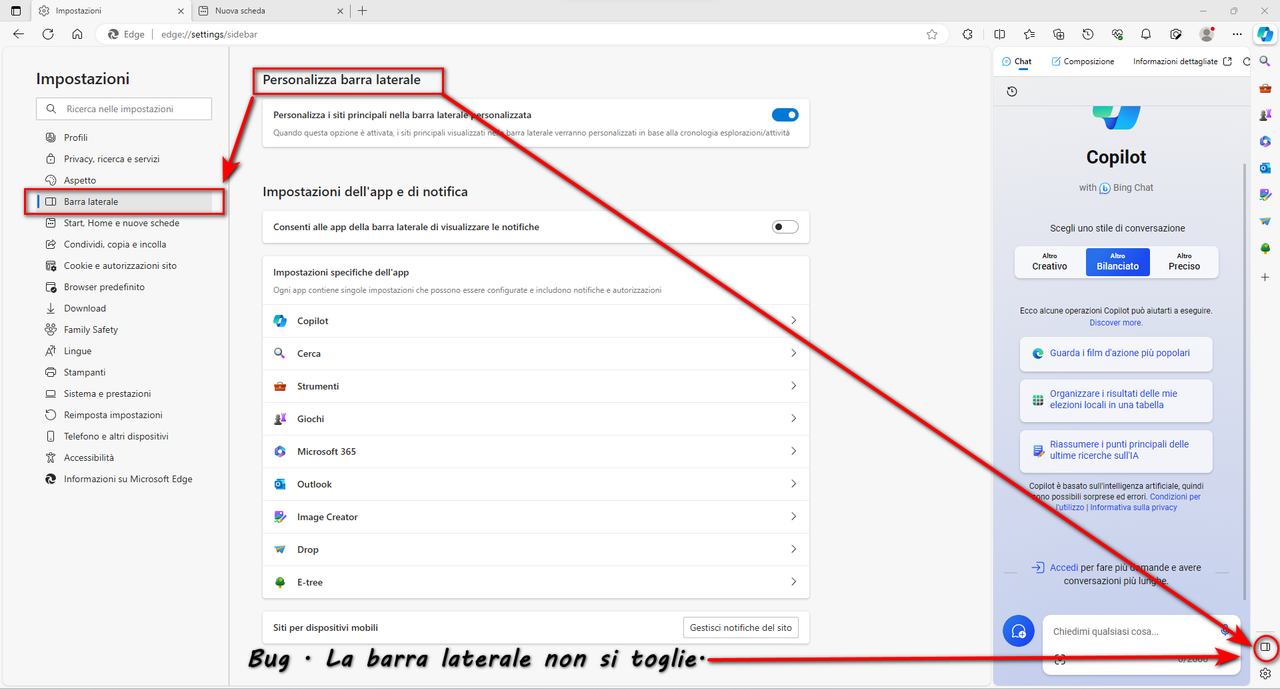Image resolution: width=1280 pixels, height=689 pixels.
Task: Open the Tools briefcase sidebar icon
Action: pos(1265,88)
